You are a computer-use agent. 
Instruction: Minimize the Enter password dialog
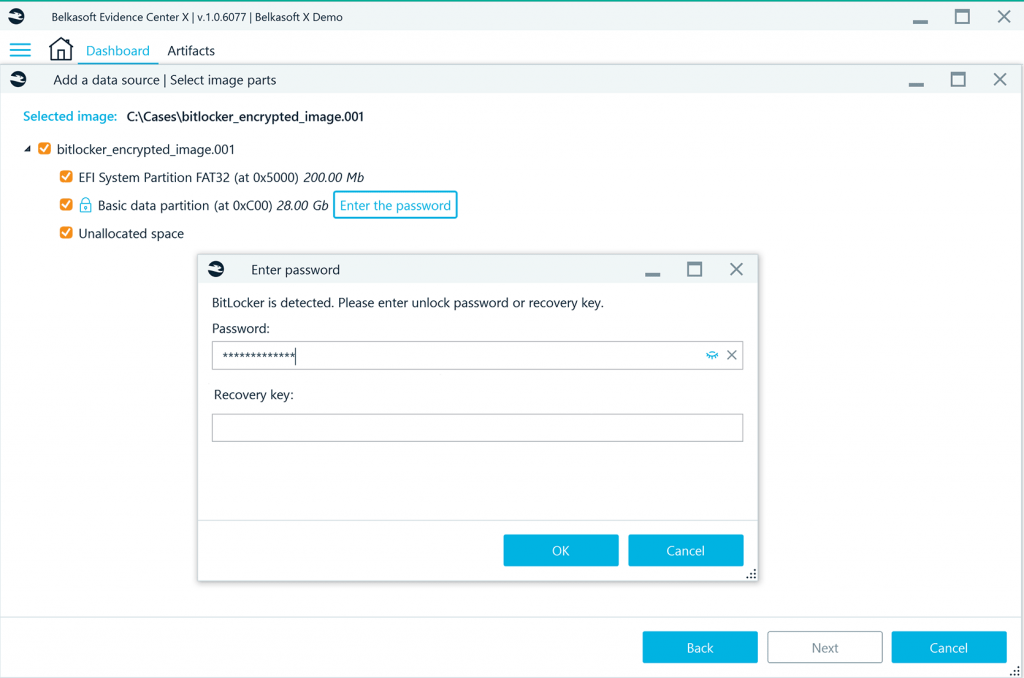point(652,274)
